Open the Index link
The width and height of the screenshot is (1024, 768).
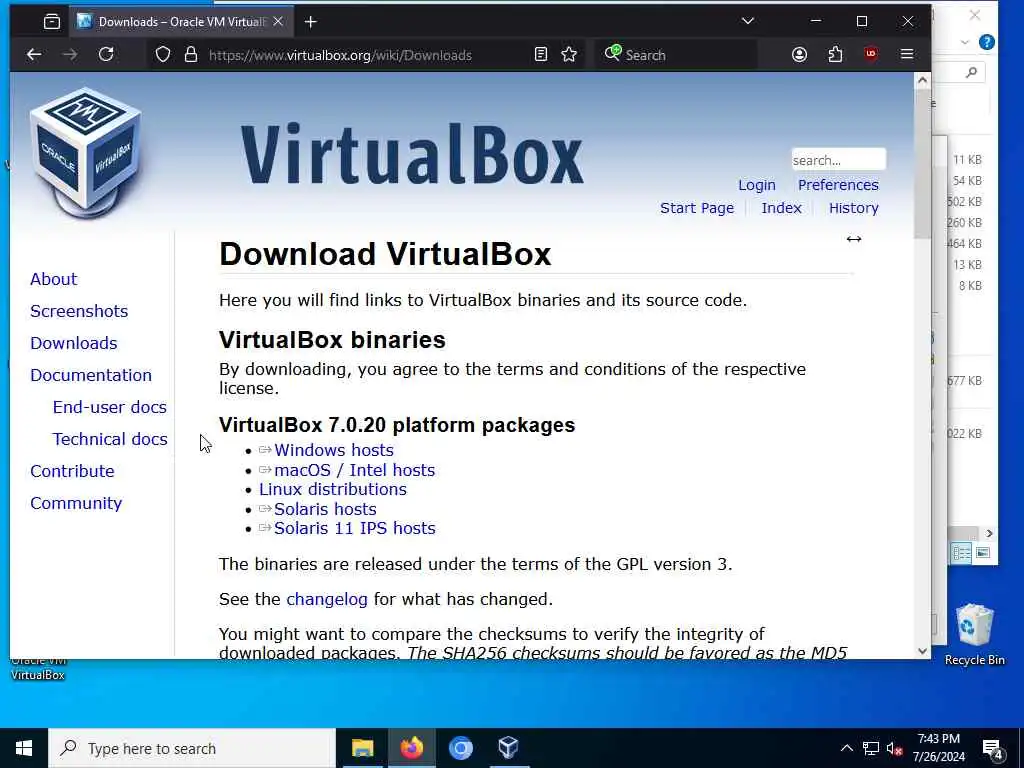[781, 208]
